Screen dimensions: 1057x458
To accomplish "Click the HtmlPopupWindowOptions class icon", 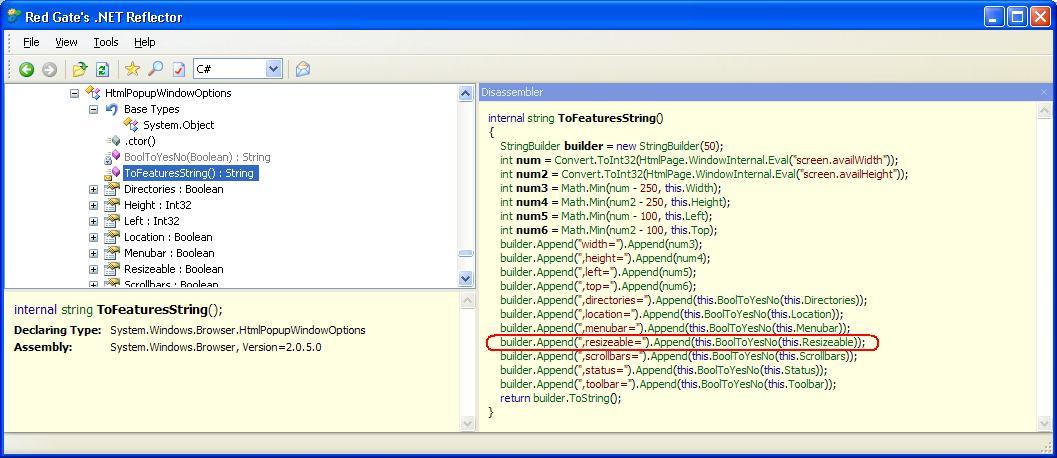I will 94,93.
